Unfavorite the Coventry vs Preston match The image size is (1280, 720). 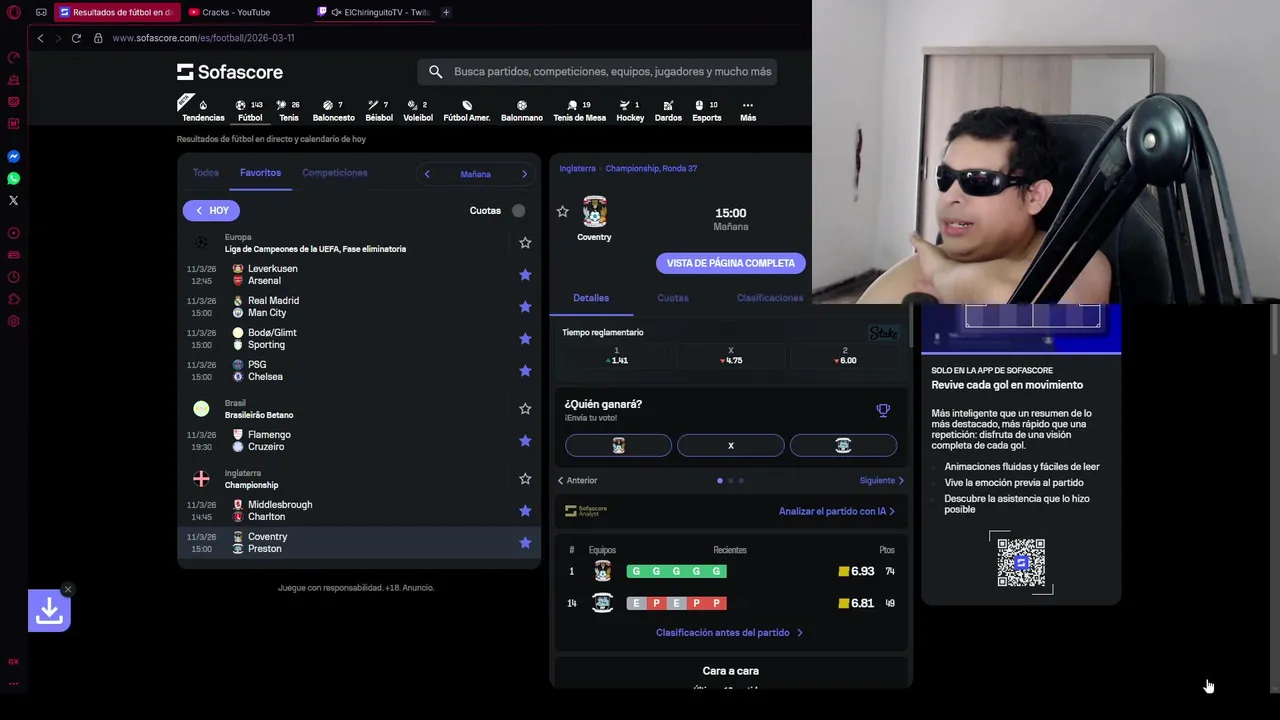coord(525,543)
